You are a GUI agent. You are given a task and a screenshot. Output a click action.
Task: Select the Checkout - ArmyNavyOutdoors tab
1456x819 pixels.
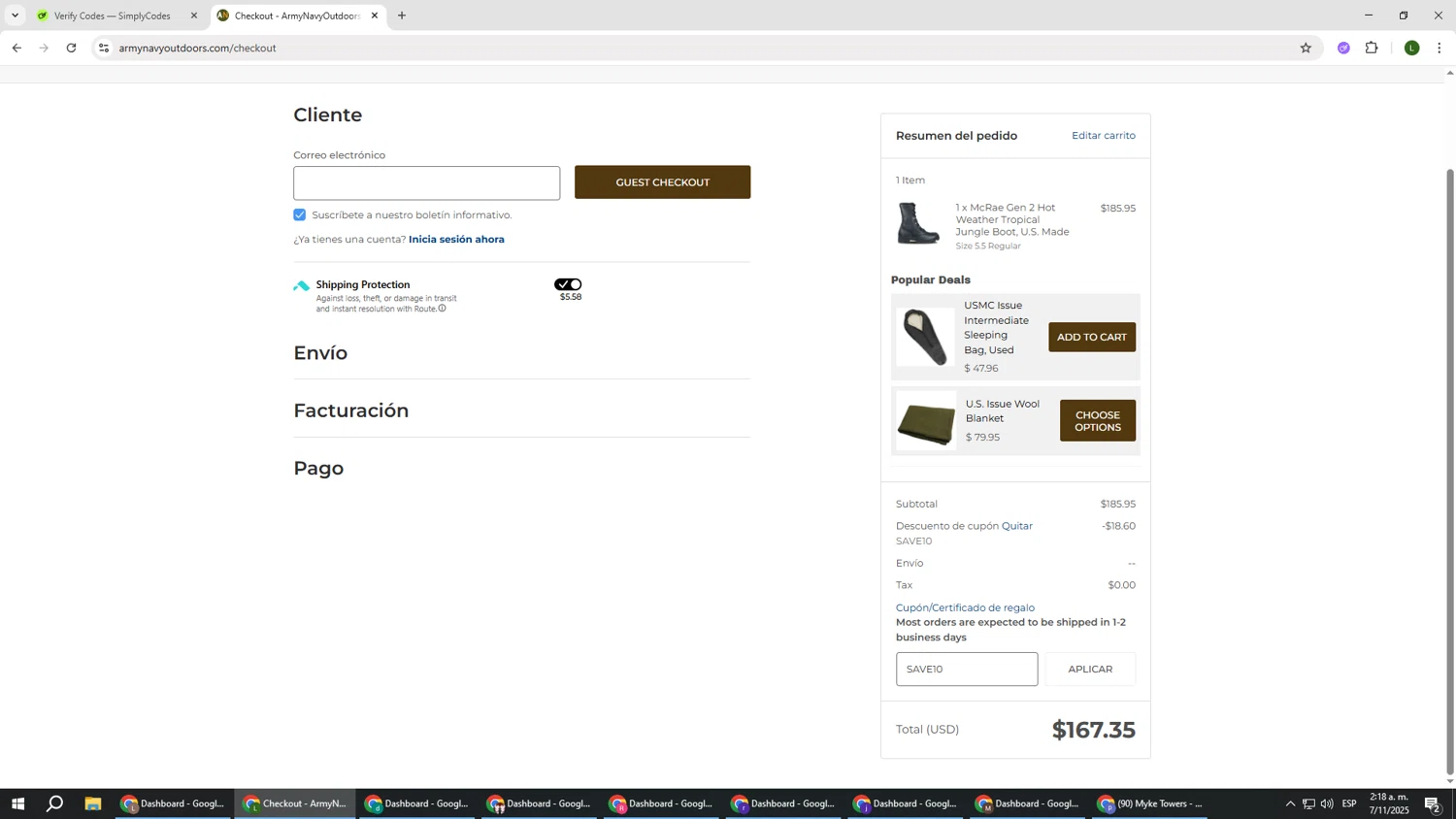[x=297, y=16]
